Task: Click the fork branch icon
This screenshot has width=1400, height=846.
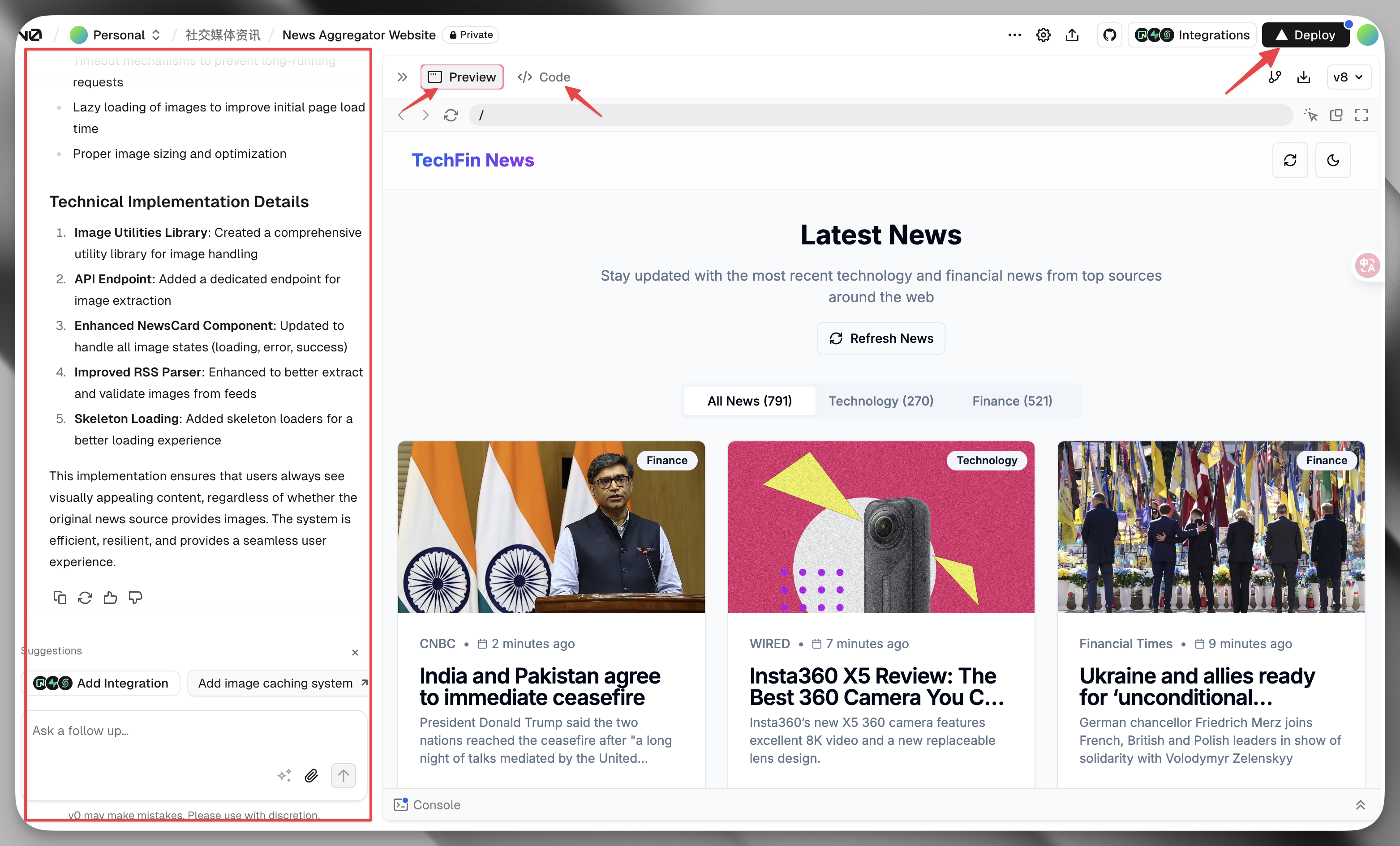Action: [x=1275, y=77]
